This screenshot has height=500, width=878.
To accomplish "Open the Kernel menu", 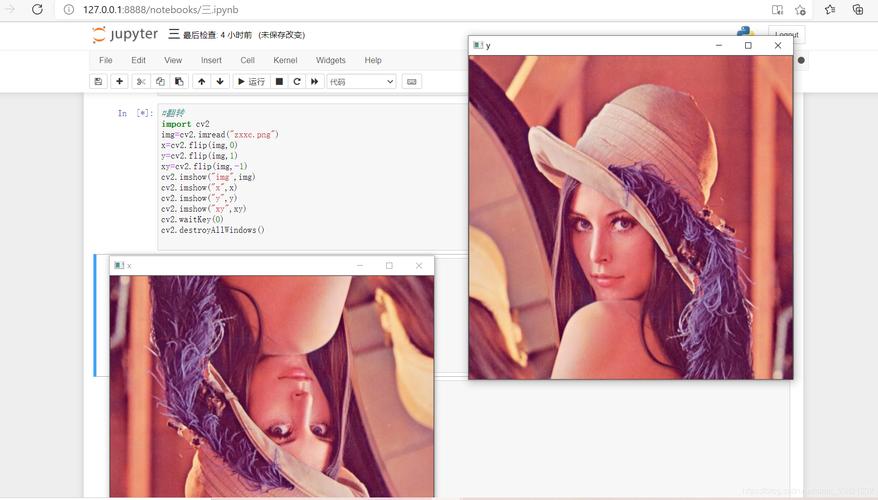I will [x=285, y=60].
